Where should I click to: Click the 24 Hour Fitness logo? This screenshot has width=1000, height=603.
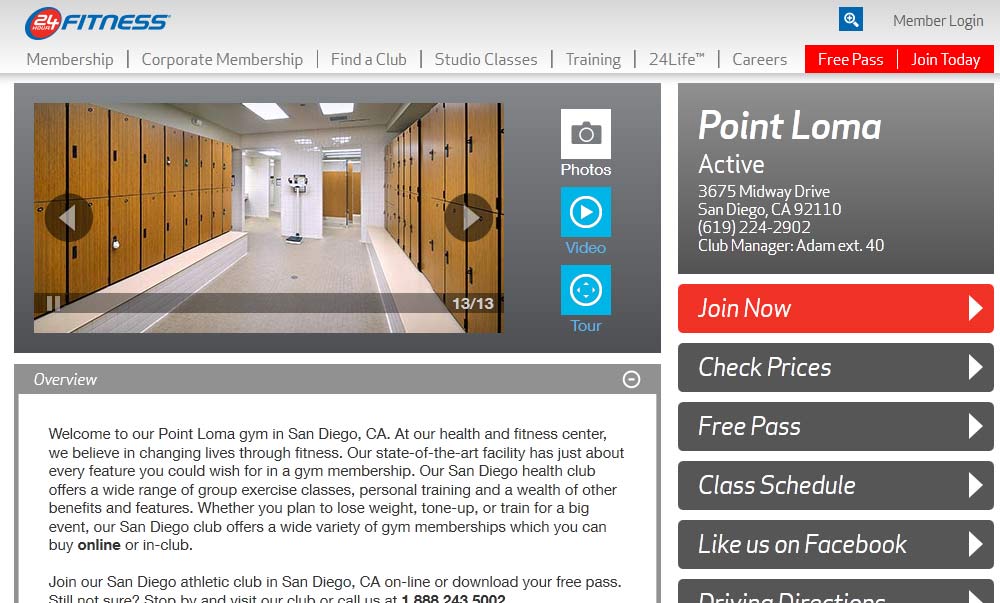[x=97, y=23]
